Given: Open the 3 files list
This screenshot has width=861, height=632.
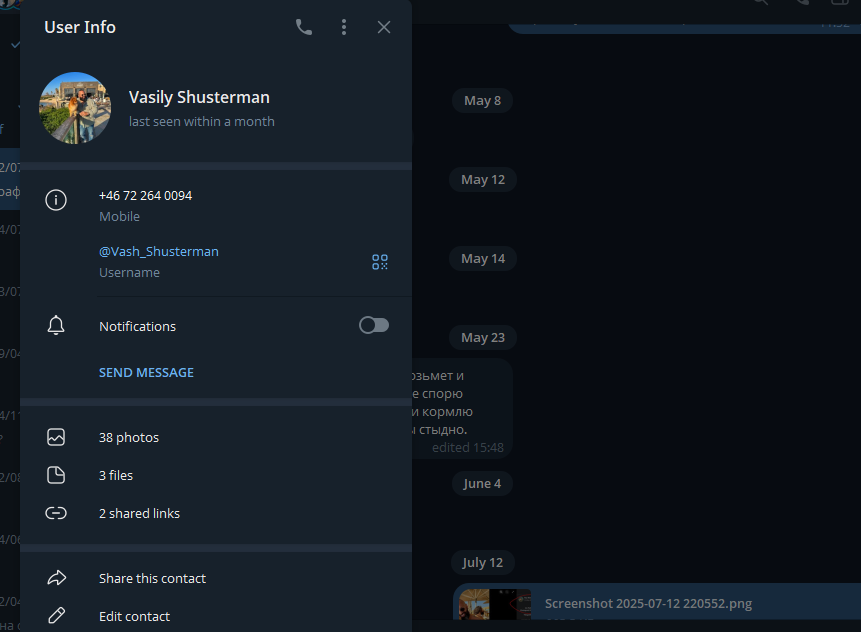Looking at the screenshot, I should 116,475.
